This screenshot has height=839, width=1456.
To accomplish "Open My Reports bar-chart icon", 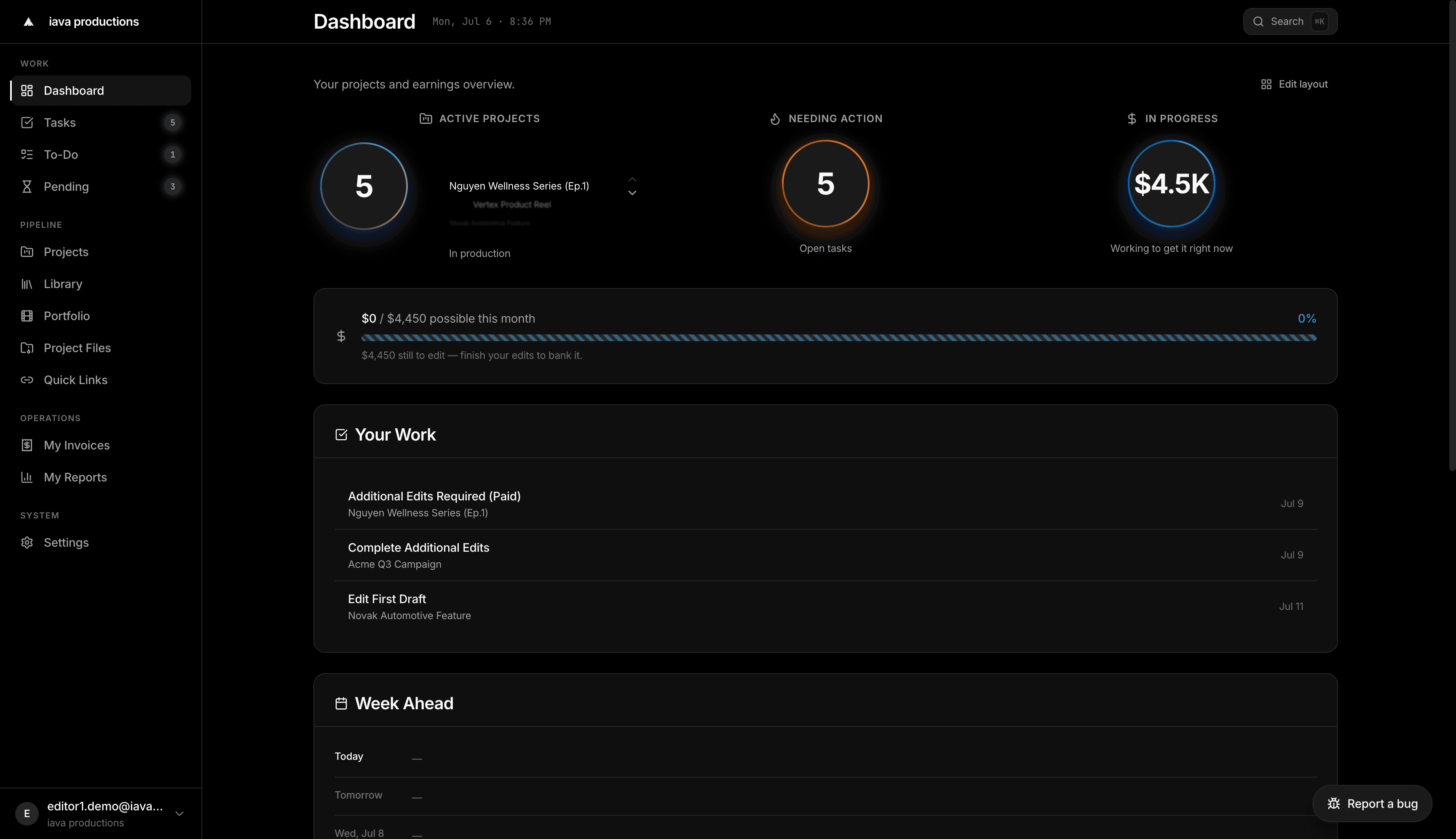I will point(27,477).
